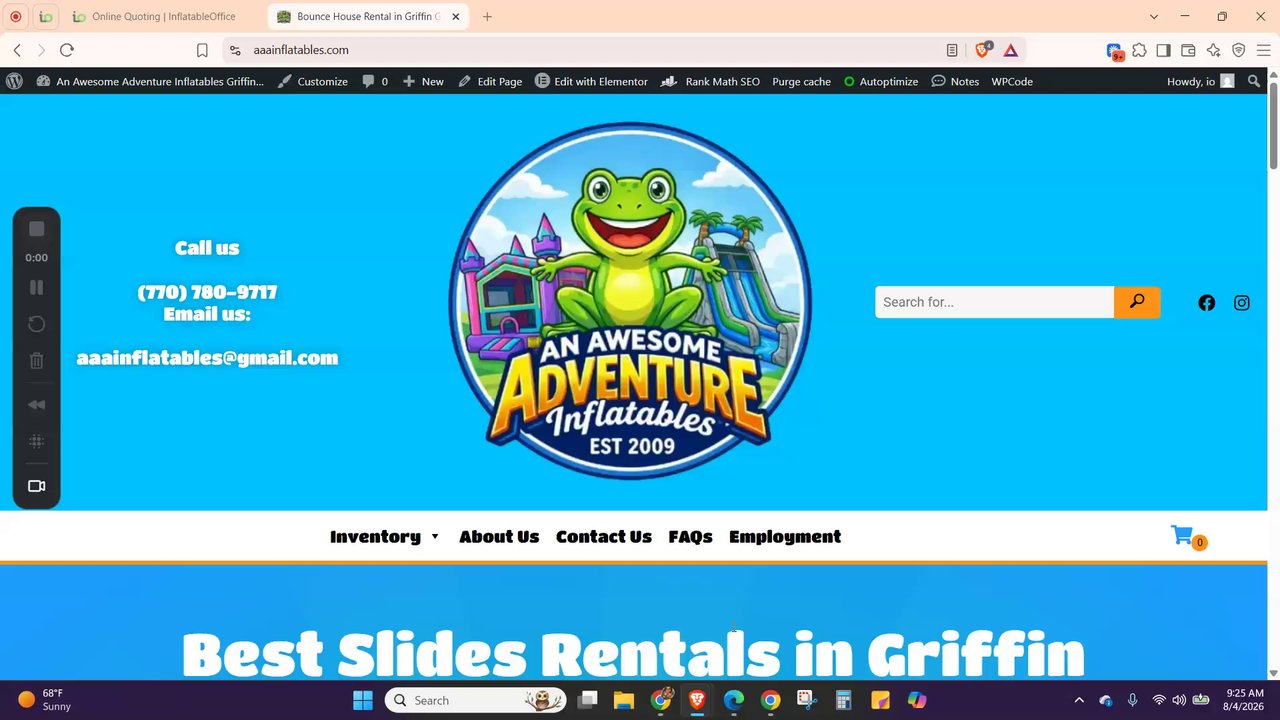Open the Brave Wallet icon
Viewport: 1280px width, 720px height.
coord(1189,50)
